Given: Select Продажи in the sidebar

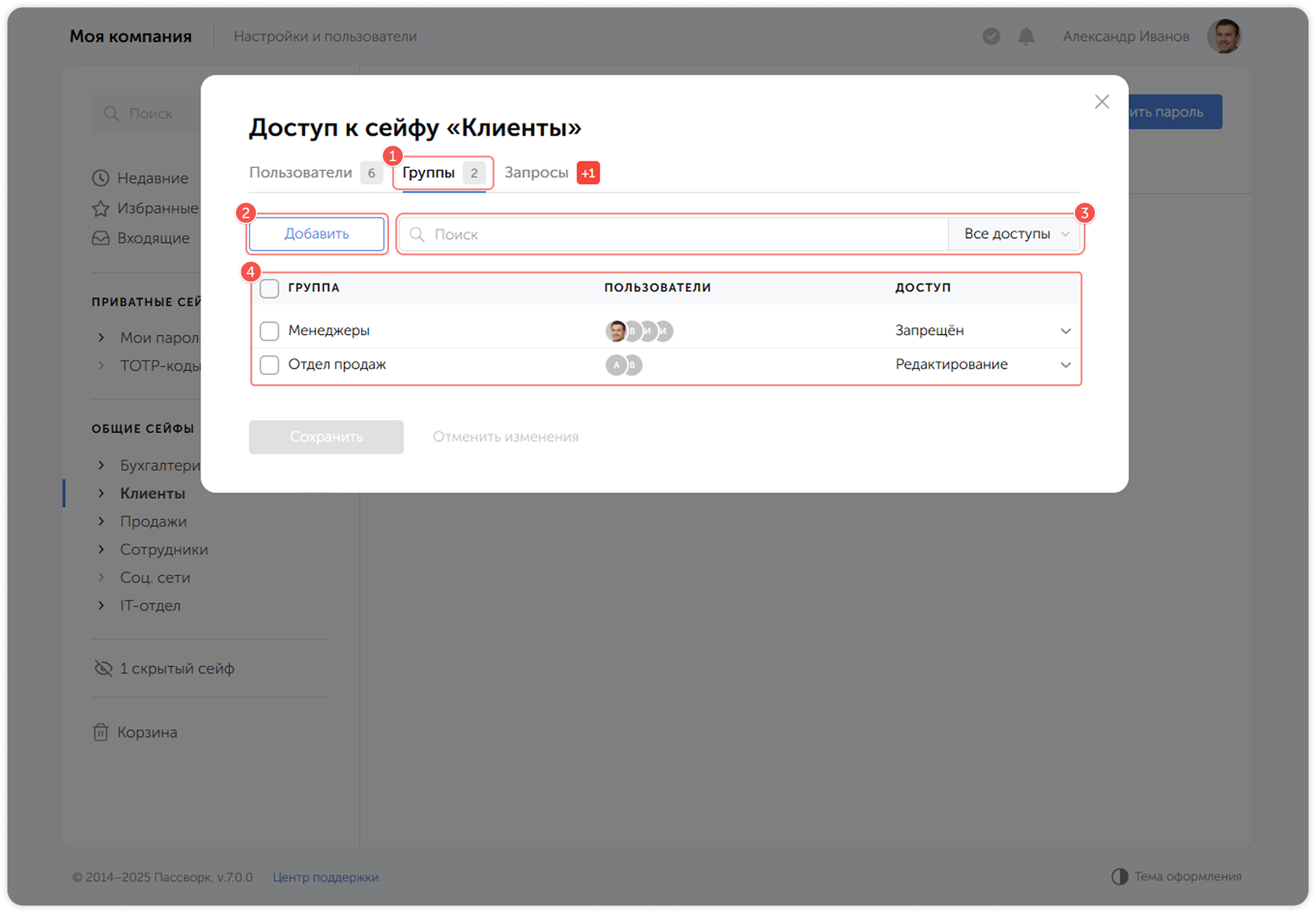Looking at the screenshot, I should [x=153, y=522].
